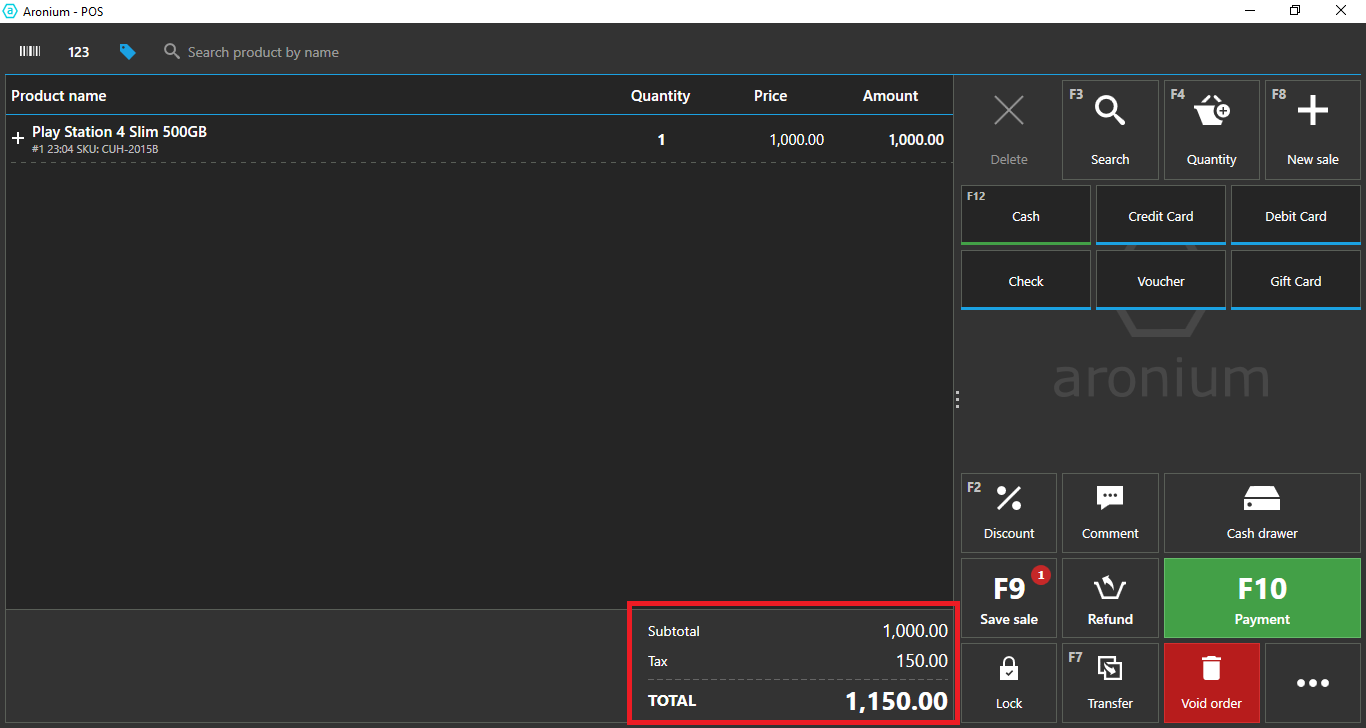Expand the Play Station 4 Slim item
1366x728 pixels.
17,139
